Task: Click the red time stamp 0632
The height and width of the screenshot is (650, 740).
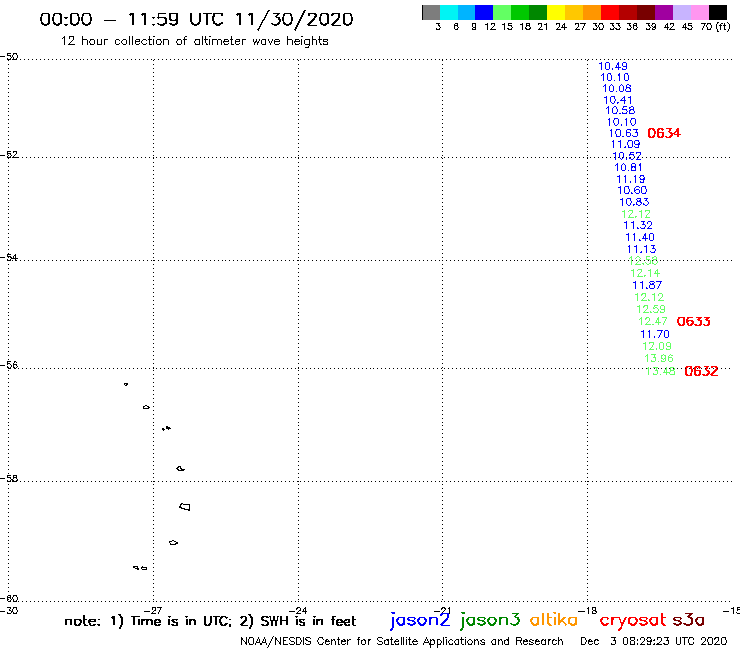Action: 701,371
